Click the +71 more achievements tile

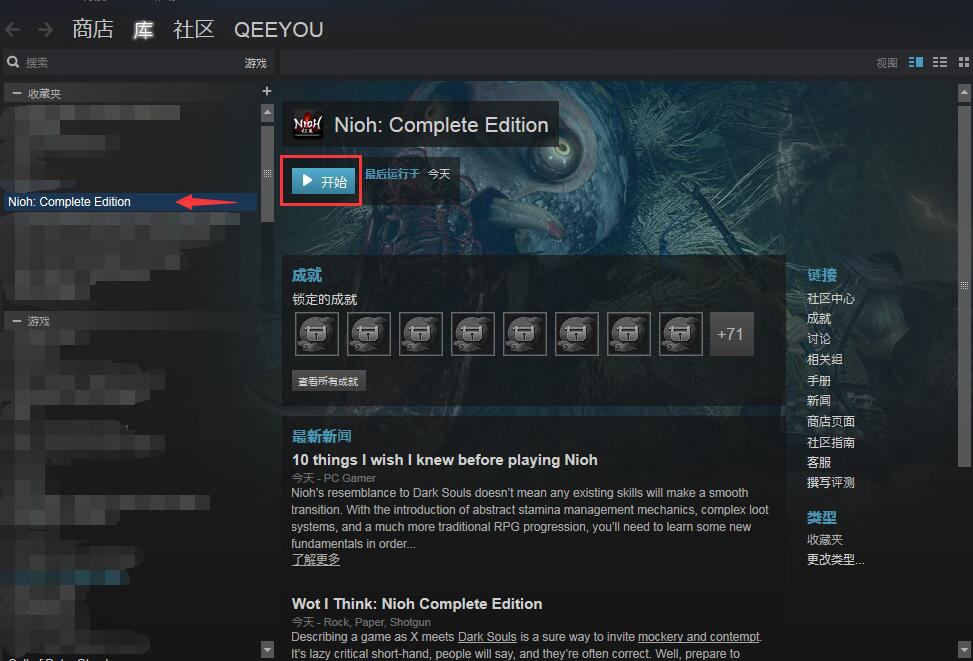click(x=731, y=334)
